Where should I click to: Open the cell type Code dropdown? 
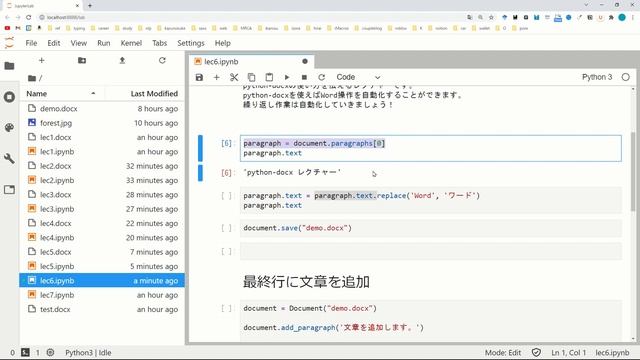358,77
